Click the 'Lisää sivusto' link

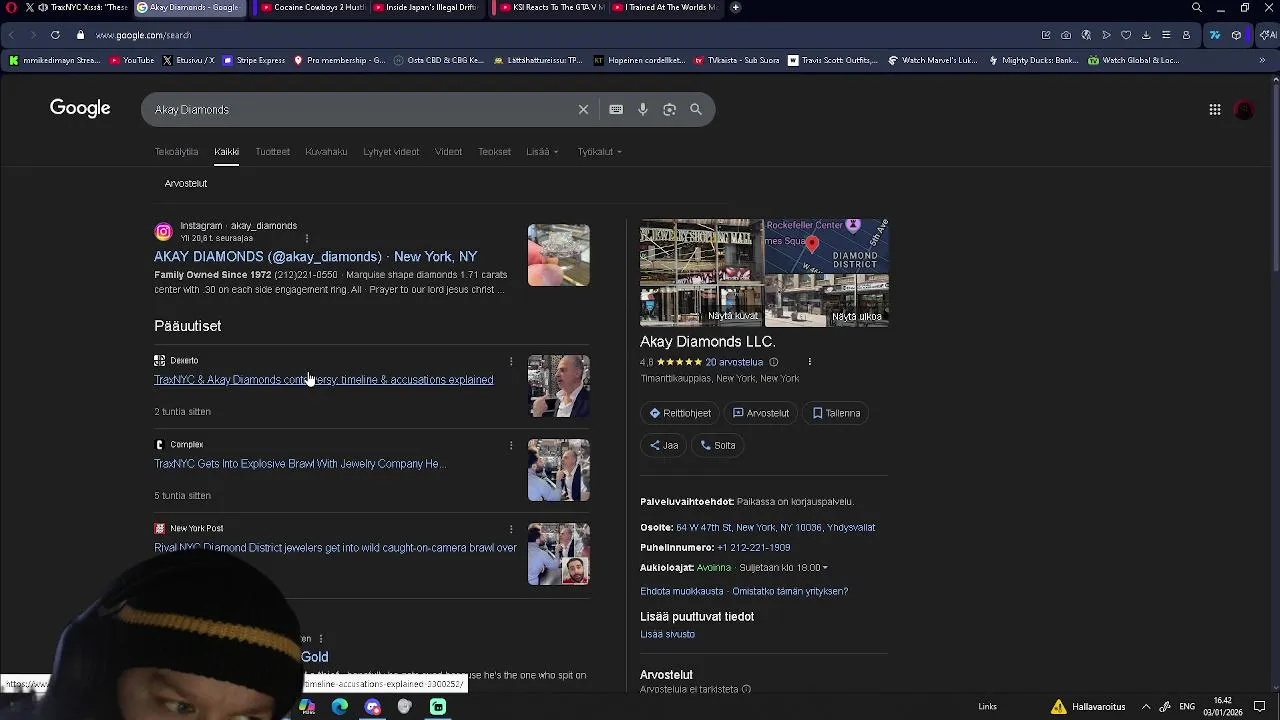point(667,634)
